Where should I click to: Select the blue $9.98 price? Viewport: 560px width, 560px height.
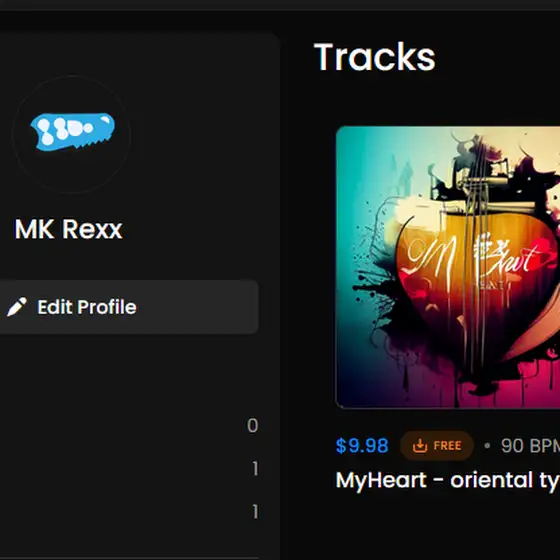[x=362, y=446]
